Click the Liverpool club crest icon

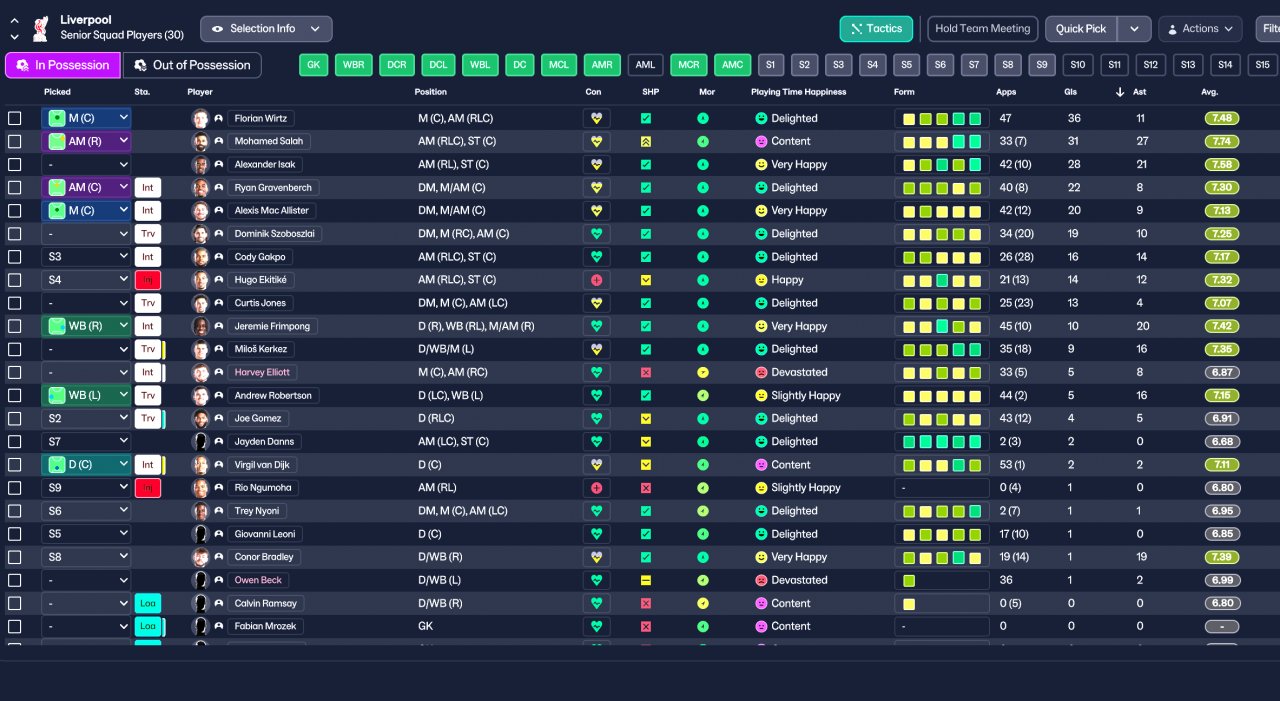[x=40, y=29]
